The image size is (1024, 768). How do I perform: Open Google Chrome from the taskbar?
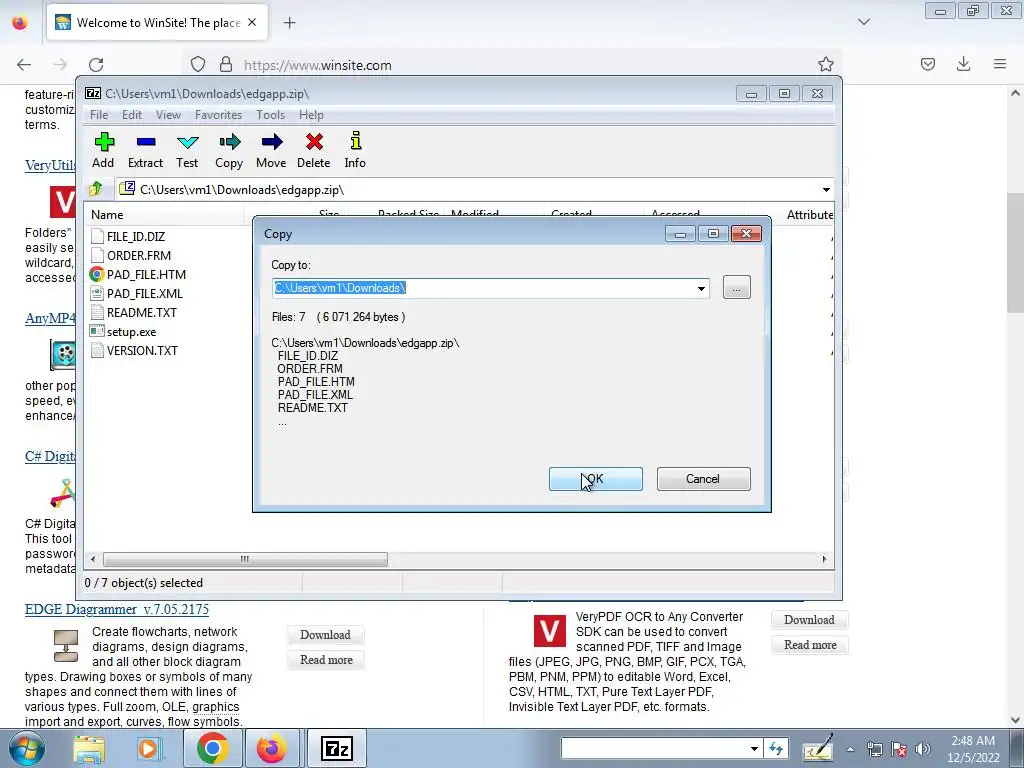click(212, 748)
